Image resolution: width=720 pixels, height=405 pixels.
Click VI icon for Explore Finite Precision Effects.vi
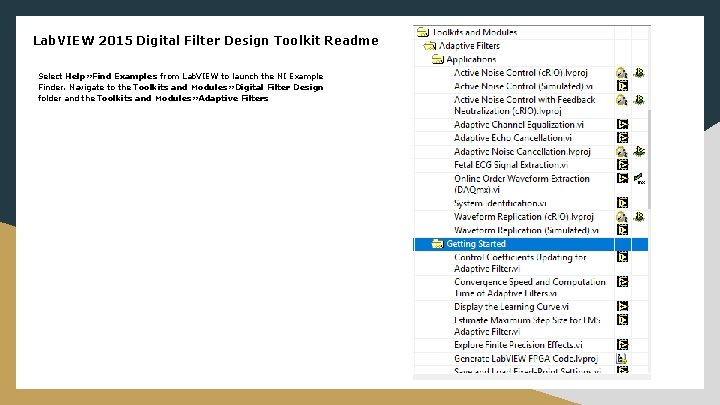[622, 344]
